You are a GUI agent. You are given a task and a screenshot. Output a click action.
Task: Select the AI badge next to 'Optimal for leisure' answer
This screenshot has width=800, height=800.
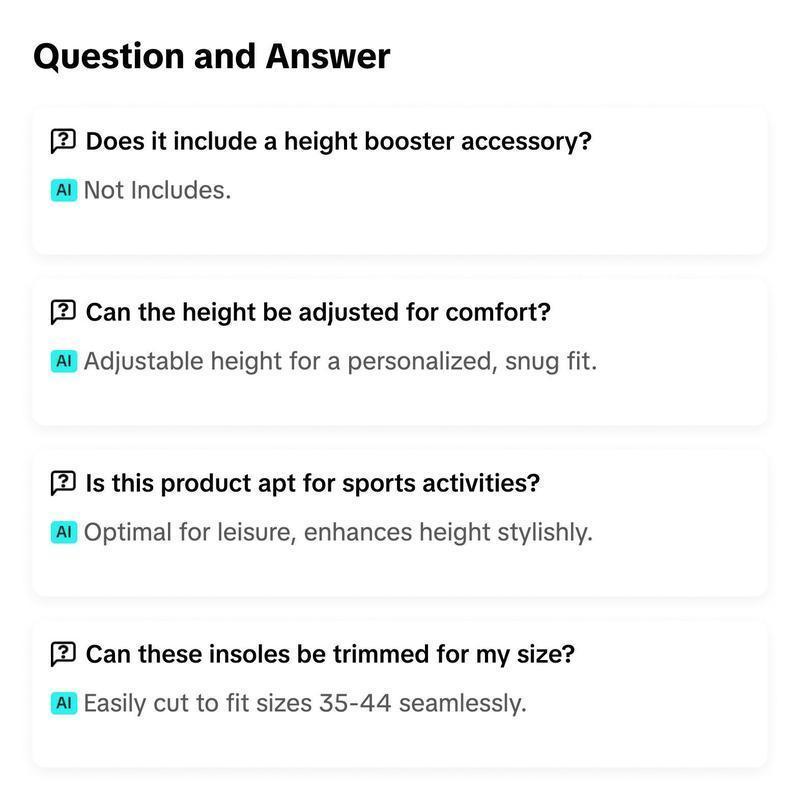pyautogui.click(x=65, y=530)
